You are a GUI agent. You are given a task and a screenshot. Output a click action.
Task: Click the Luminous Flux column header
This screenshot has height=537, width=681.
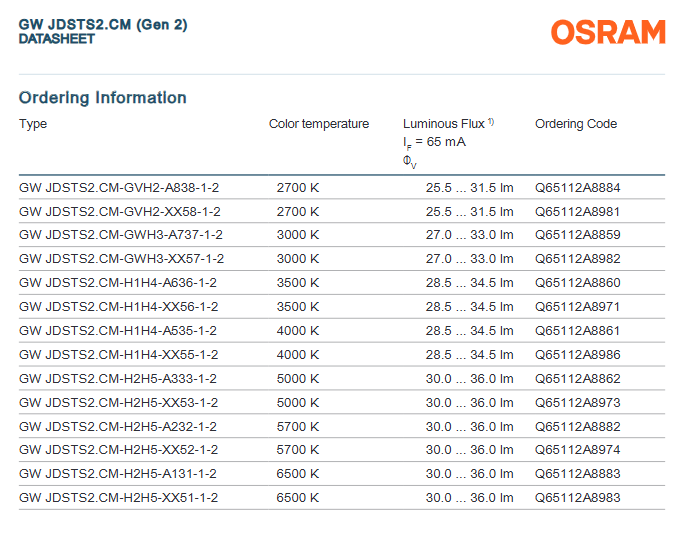(x=443, y=124)
